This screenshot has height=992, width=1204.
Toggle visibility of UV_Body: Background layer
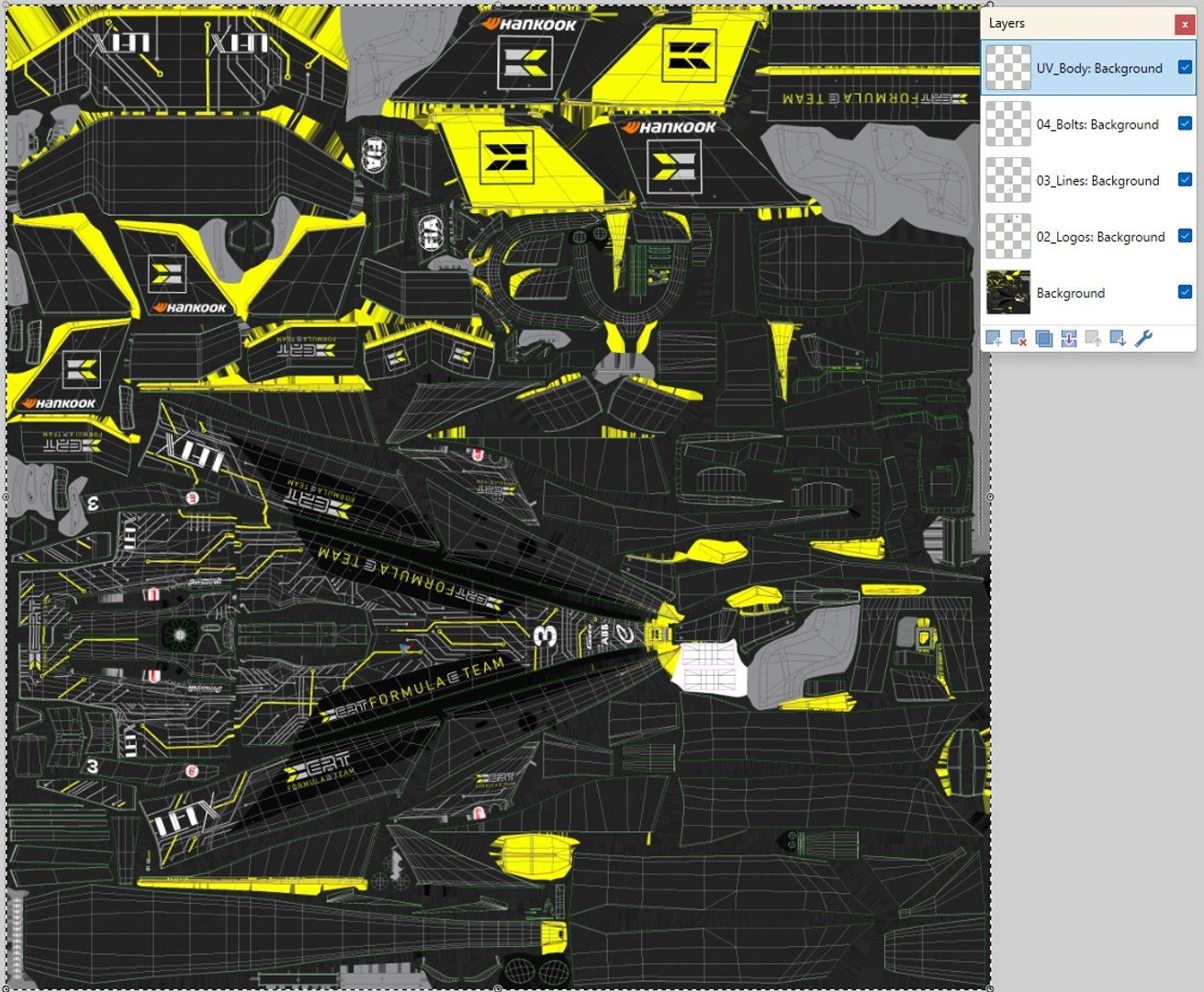1185,67
